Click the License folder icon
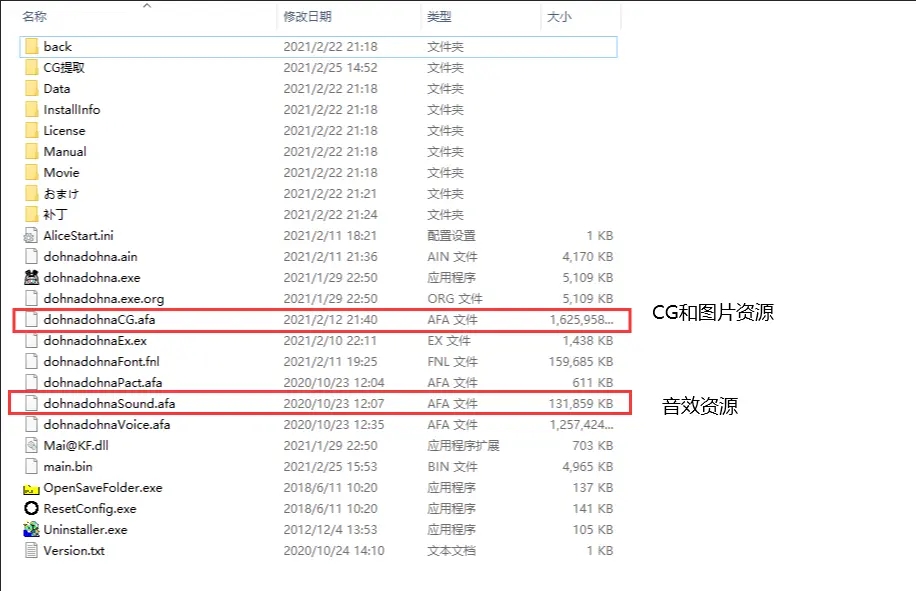The image size is (916, 591). click(x=32, y=131)
